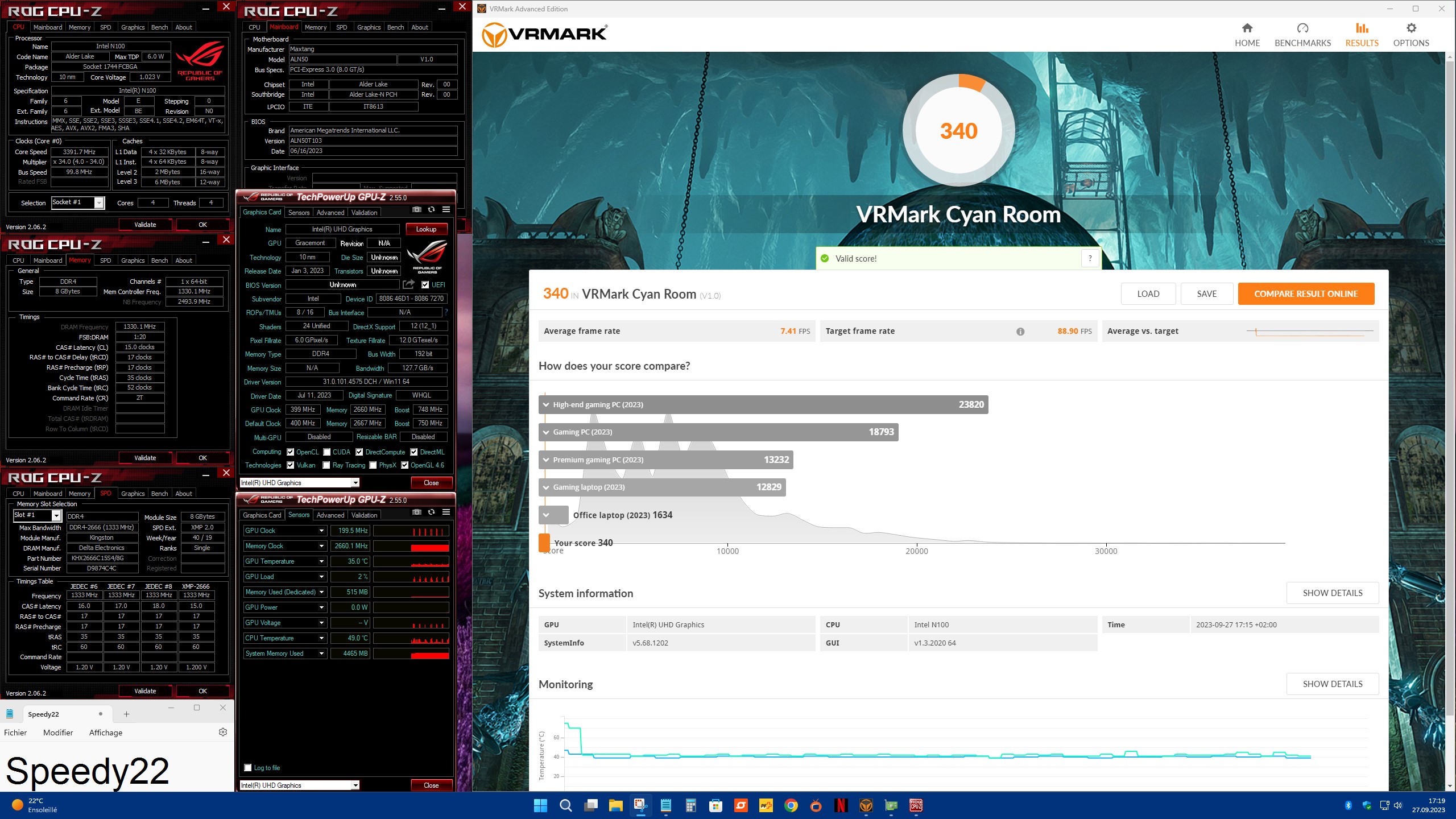The image size is (1456, 819).
Task: Open Microsoft Store from taskbar
Action: [x=715, y=805]
